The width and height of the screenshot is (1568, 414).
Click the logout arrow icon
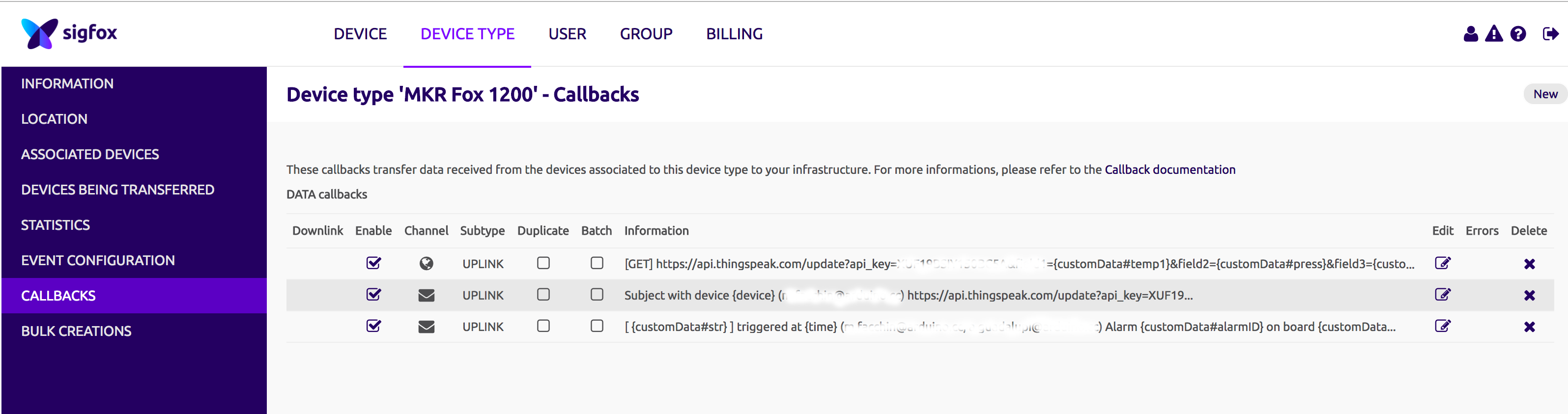1550,34
